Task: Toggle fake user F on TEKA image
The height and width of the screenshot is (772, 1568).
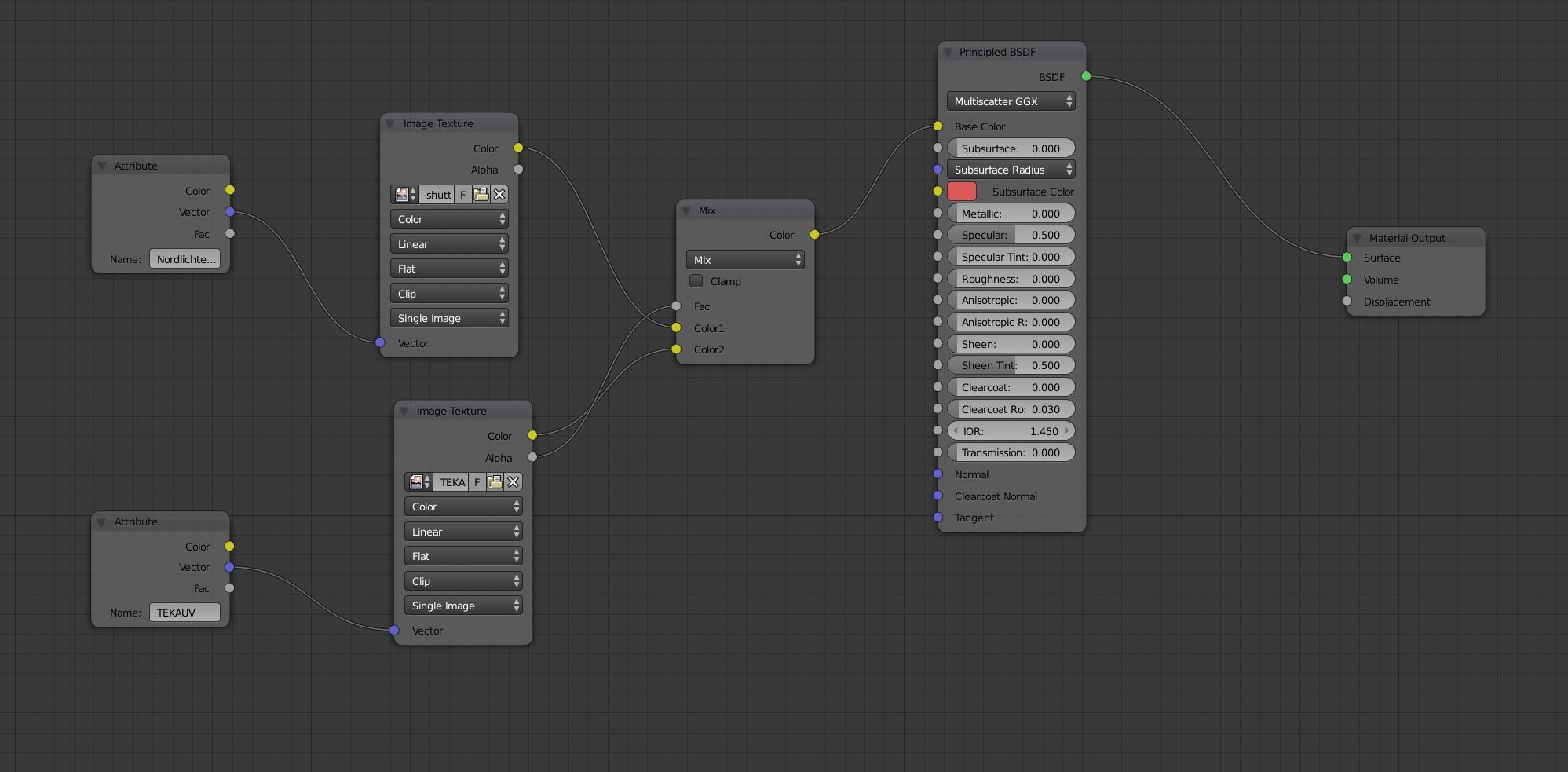Action: pyautogui.click(x=477, y=482)
